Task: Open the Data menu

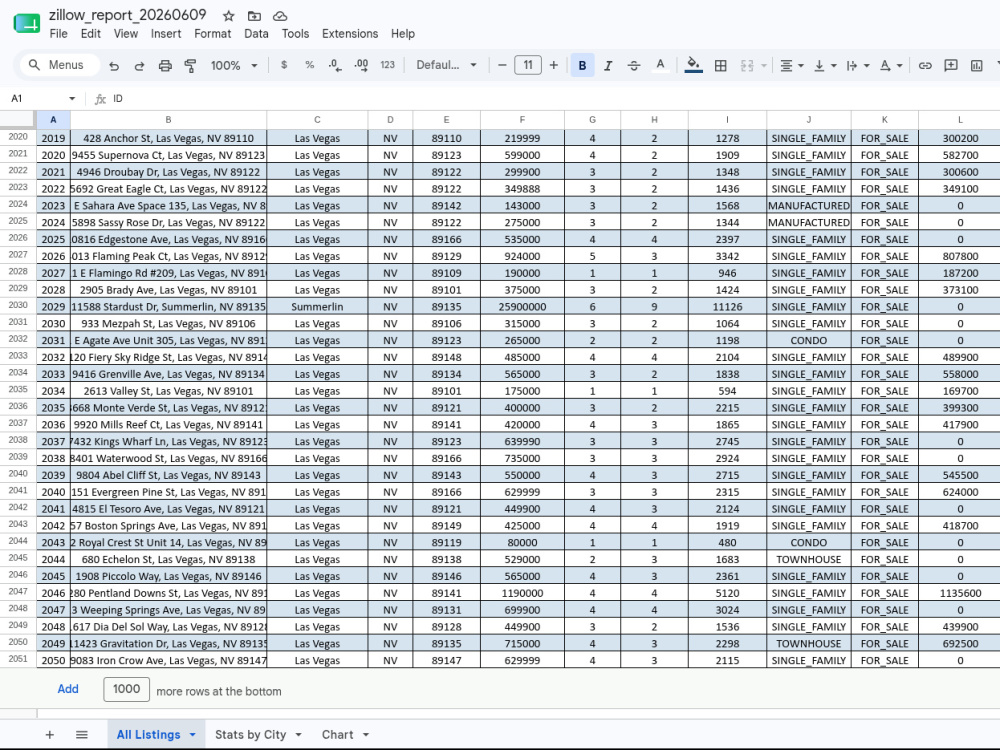Action: pos(256,34)
